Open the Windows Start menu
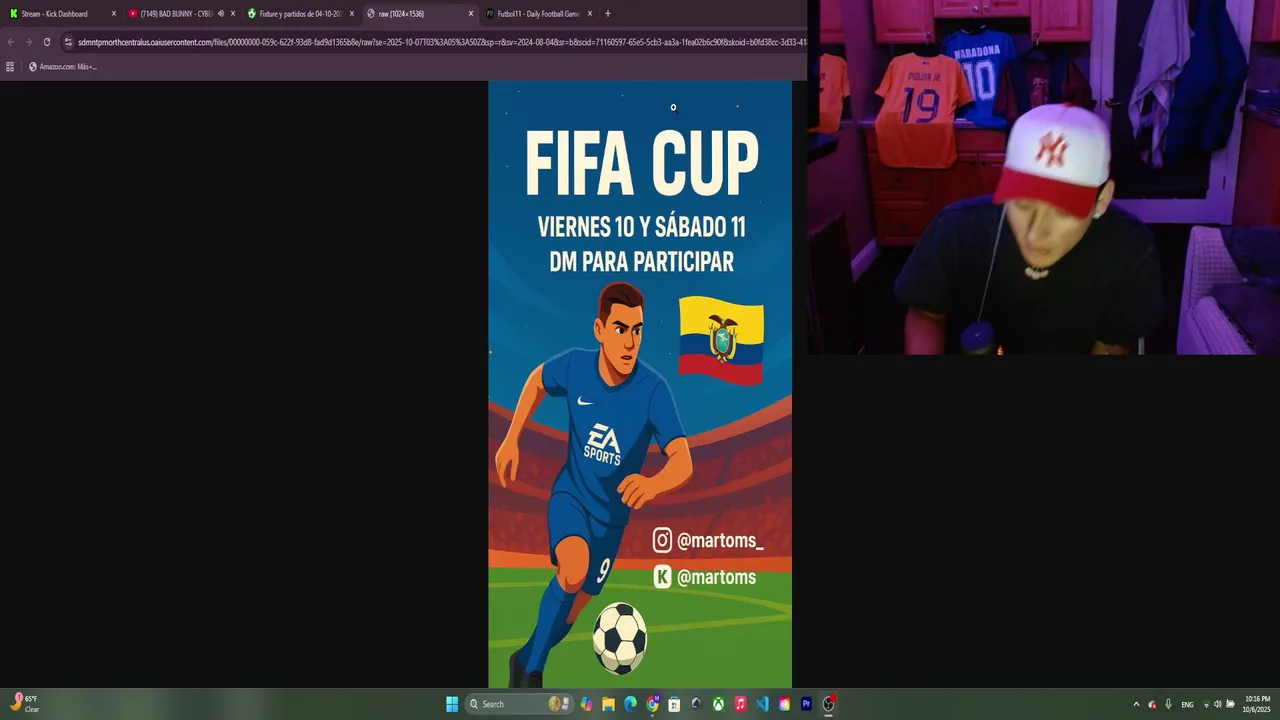This screenshot has height=720, width=1280. click(x=452, y=704)
